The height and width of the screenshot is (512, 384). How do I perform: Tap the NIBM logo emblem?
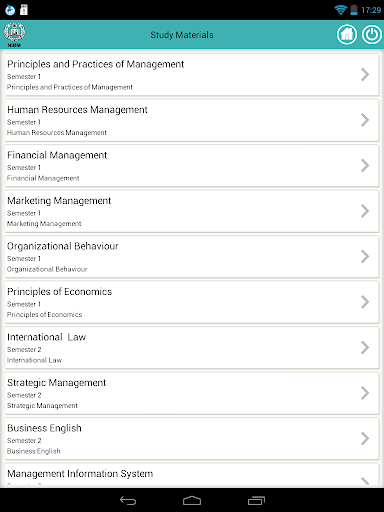pos(14,34)
